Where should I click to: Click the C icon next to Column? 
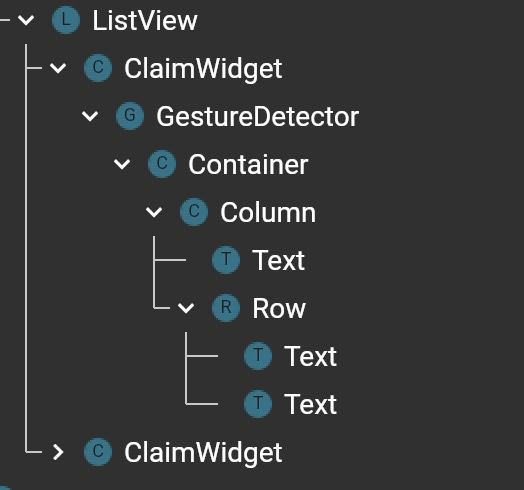(194, 212)
